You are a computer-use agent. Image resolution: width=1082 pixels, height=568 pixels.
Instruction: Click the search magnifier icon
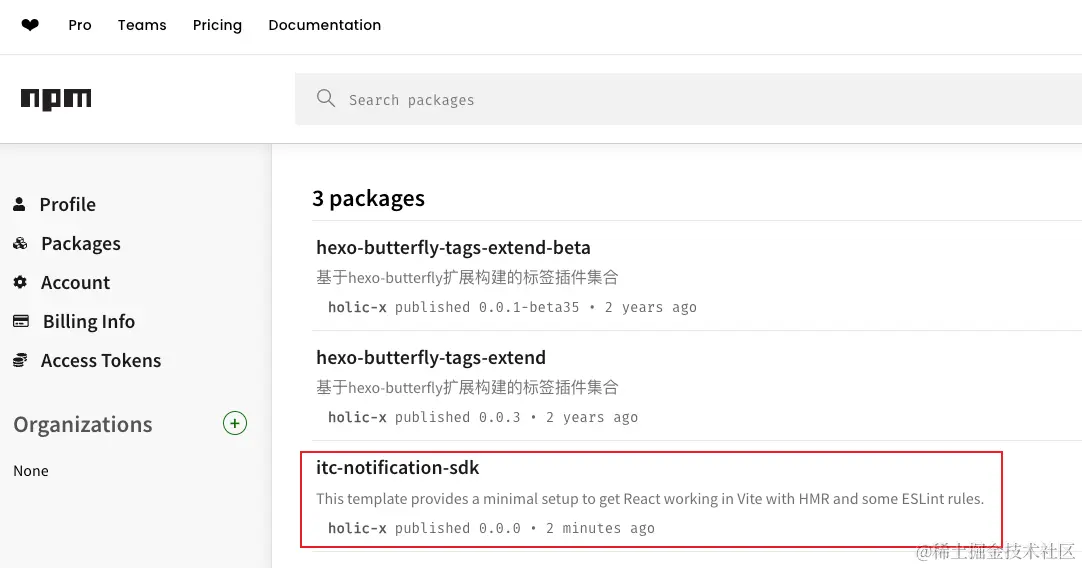[325, 98]
